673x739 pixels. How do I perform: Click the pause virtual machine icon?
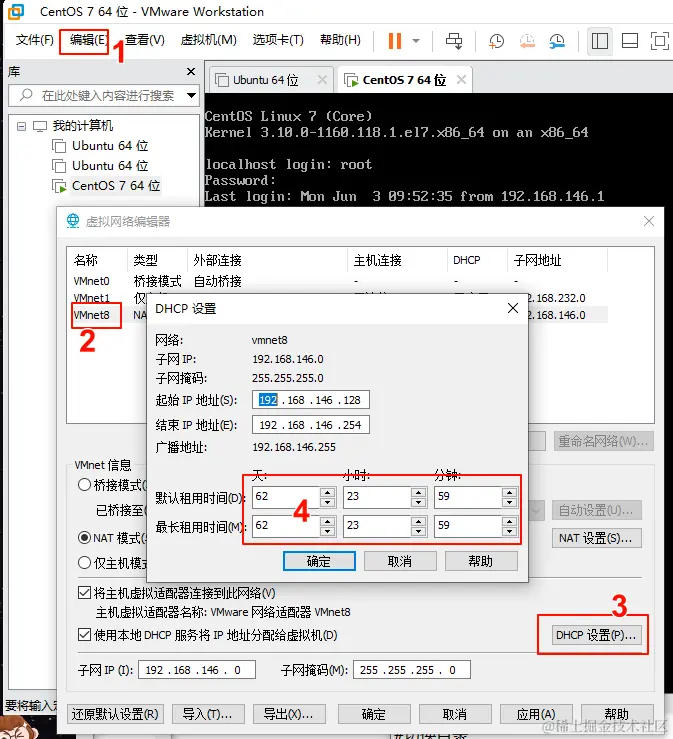pyautogui.click(x=395, y=41)
